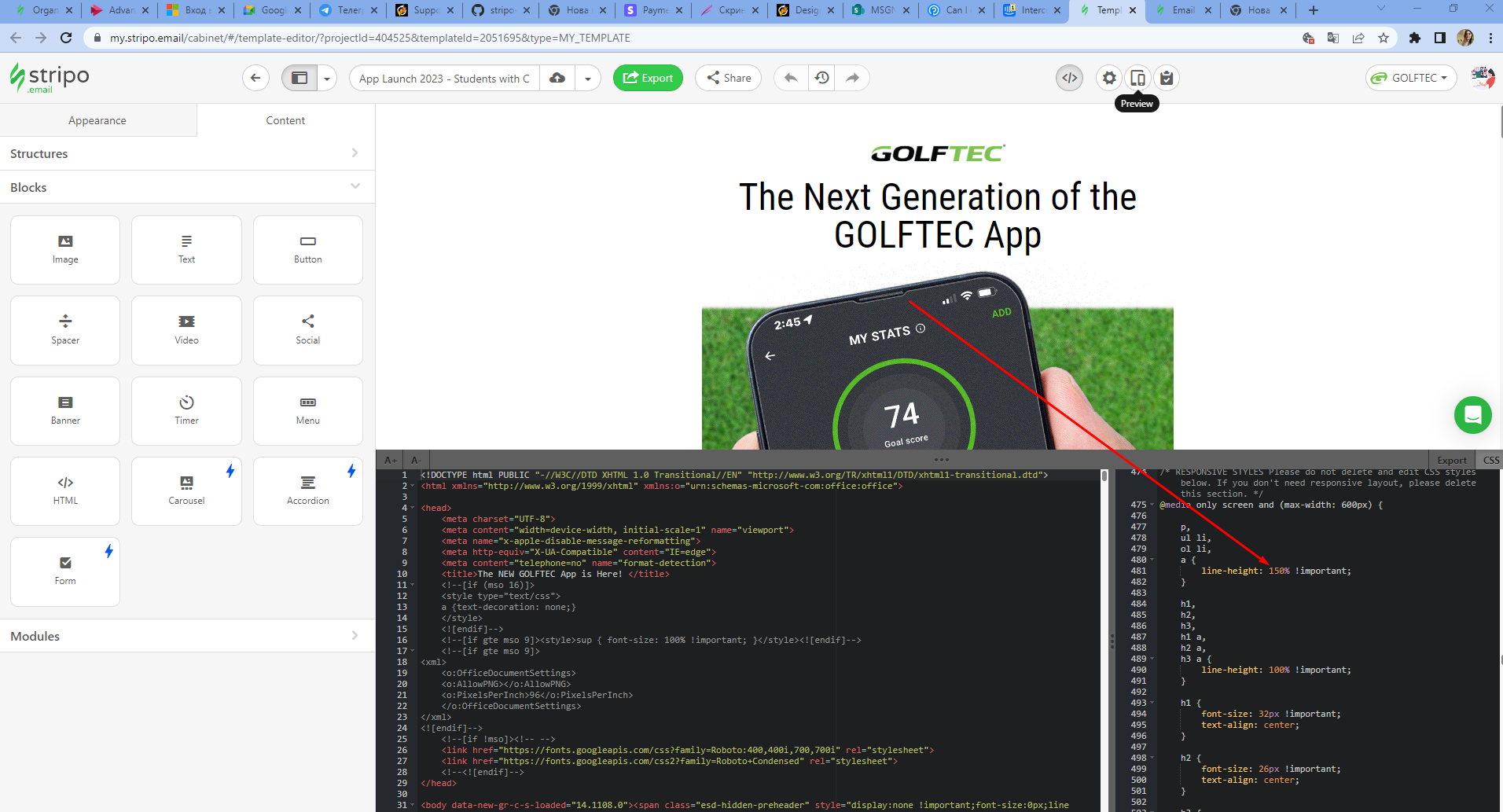1503x812 pixels.
Task: Click the Stripo logo
Action: 49,78
